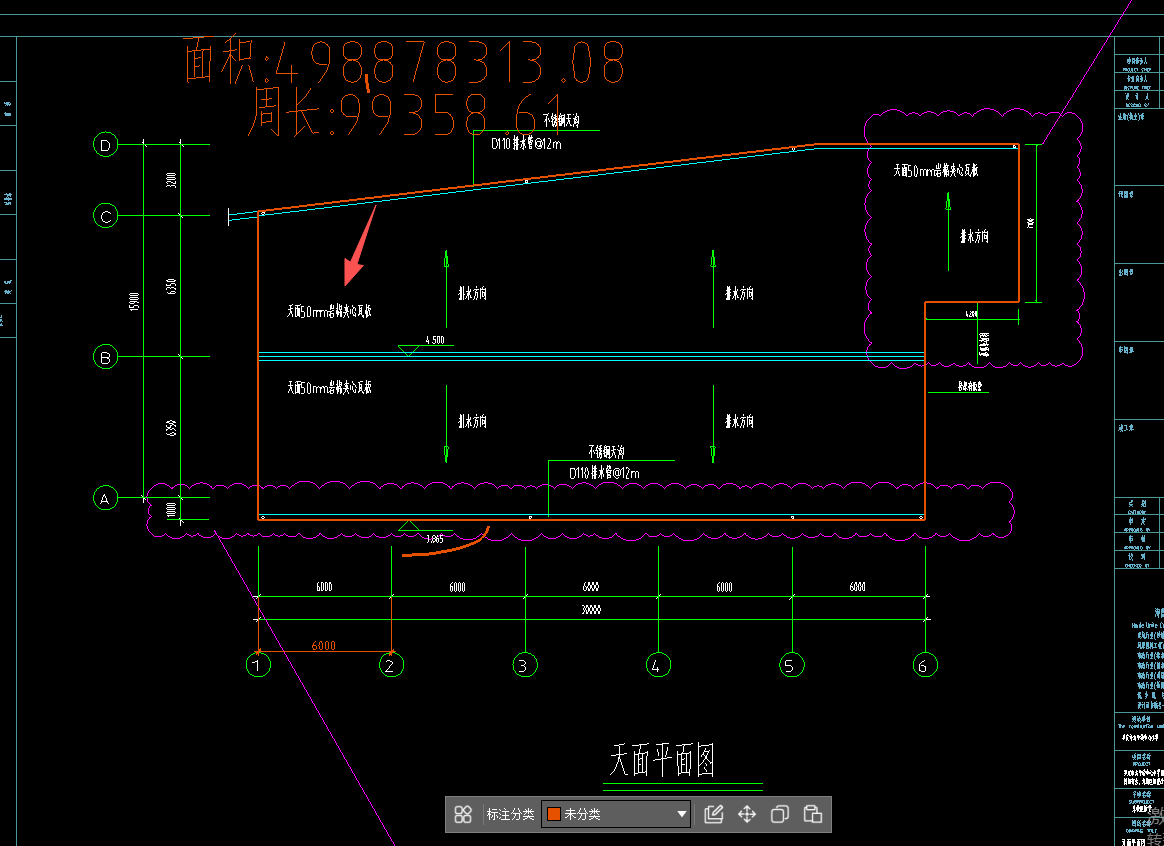Click axis bubble C
This screenshot has height=846, width=1164.
tap(105, 216)
